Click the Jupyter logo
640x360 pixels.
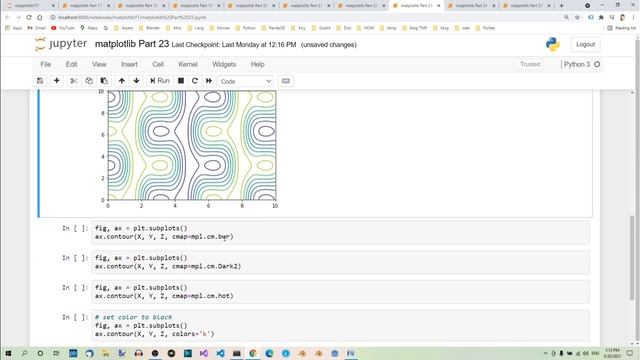[61, 44]
